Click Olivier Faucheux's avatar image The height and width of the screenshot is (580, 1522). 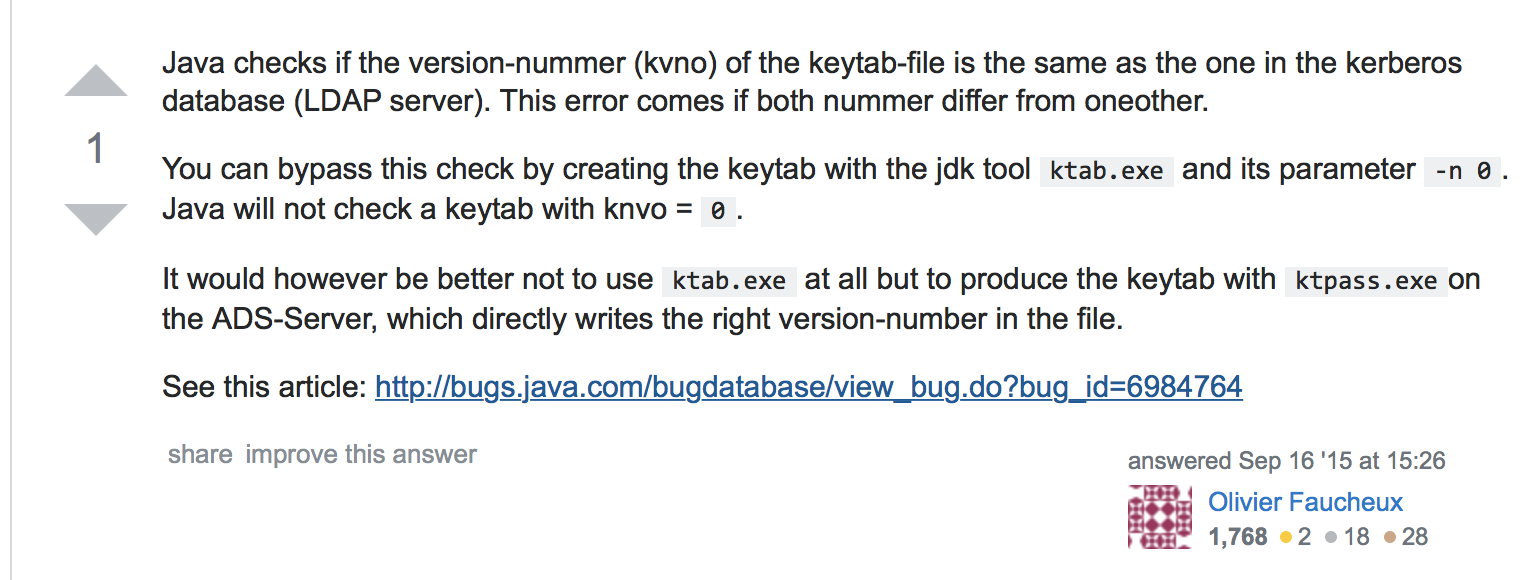[1160, 517]
